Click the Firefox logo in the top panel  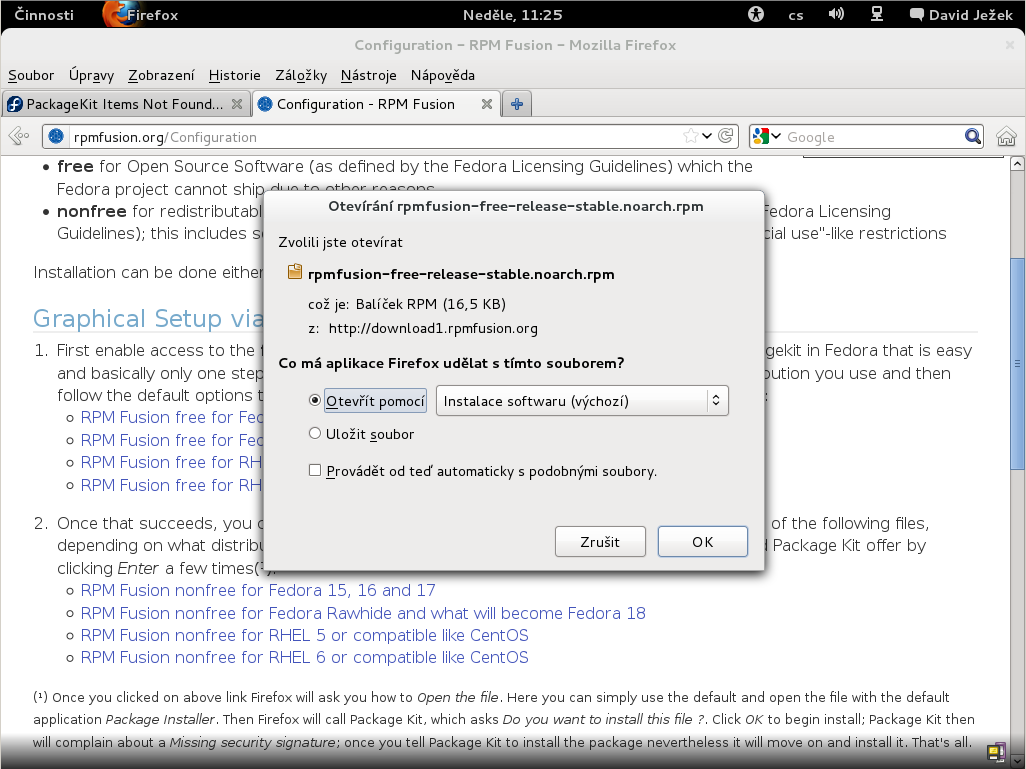click(120, 14)
